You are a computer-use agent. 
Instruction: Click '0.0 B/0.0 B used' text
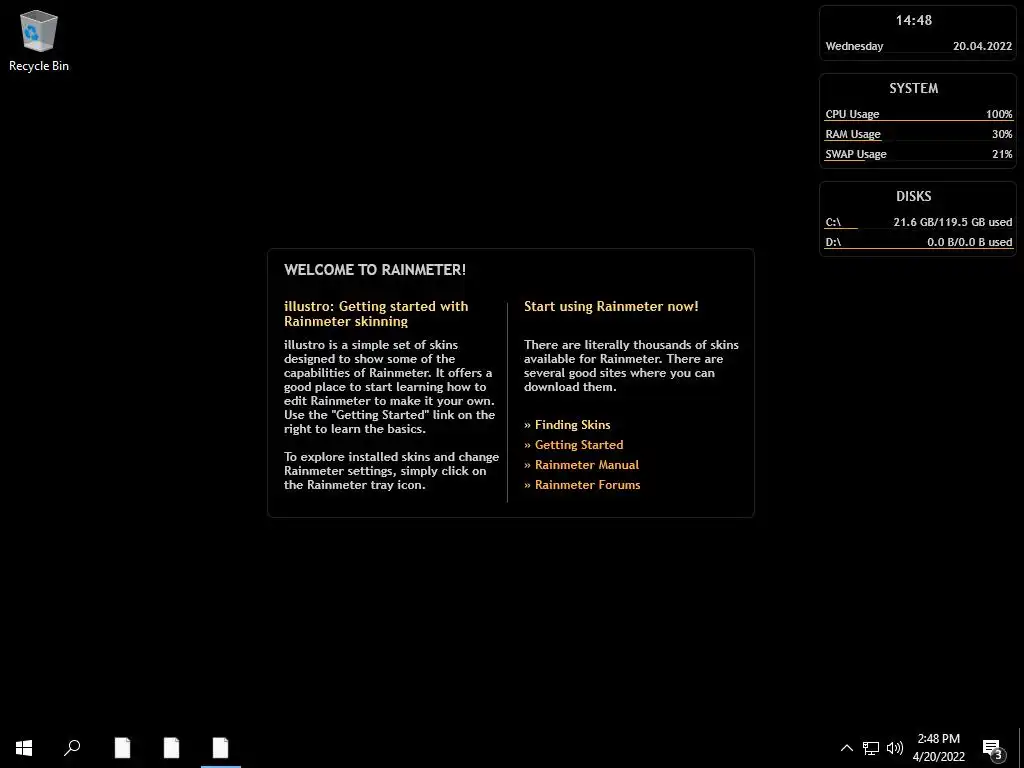970,242
